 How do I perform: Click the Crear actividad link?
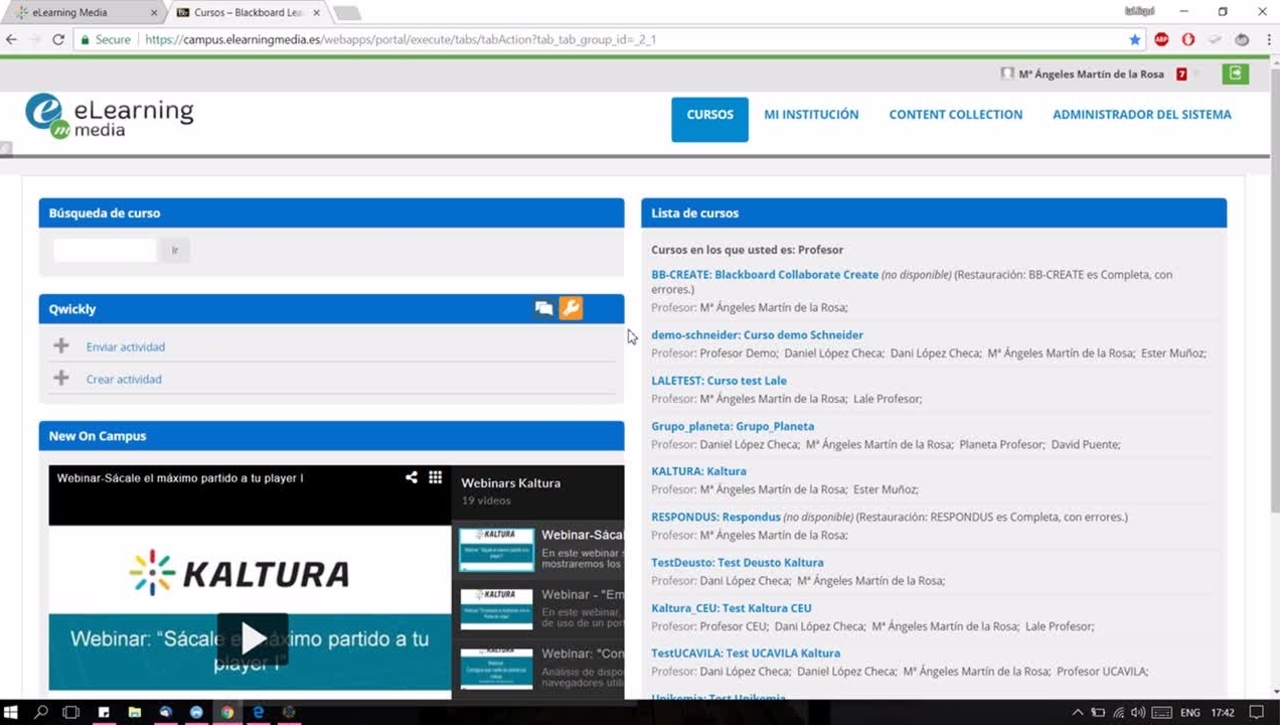click(124, 379)
